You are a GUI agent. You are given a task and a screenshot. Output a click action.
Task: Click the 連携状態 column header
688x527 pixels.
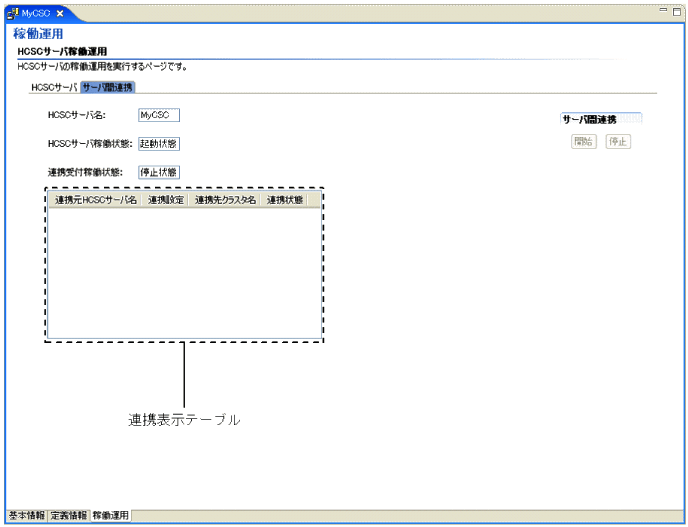[284, 200]
